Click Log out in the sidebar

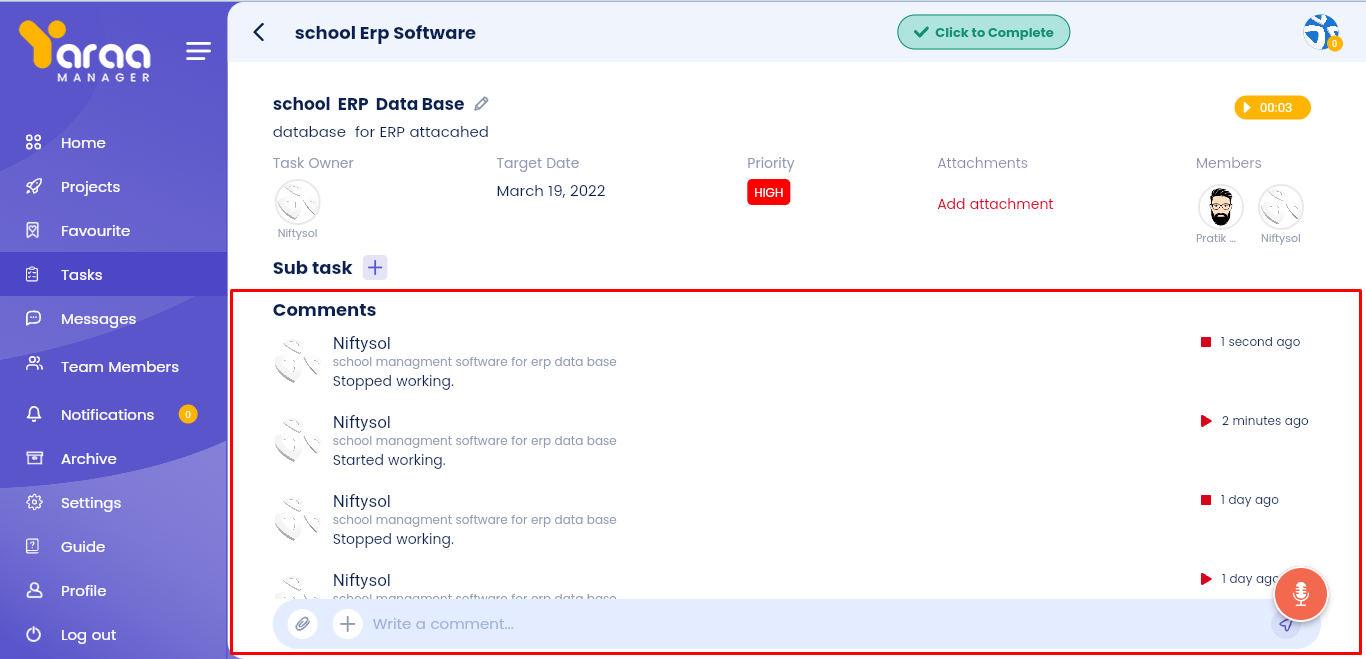pos(88,635)
